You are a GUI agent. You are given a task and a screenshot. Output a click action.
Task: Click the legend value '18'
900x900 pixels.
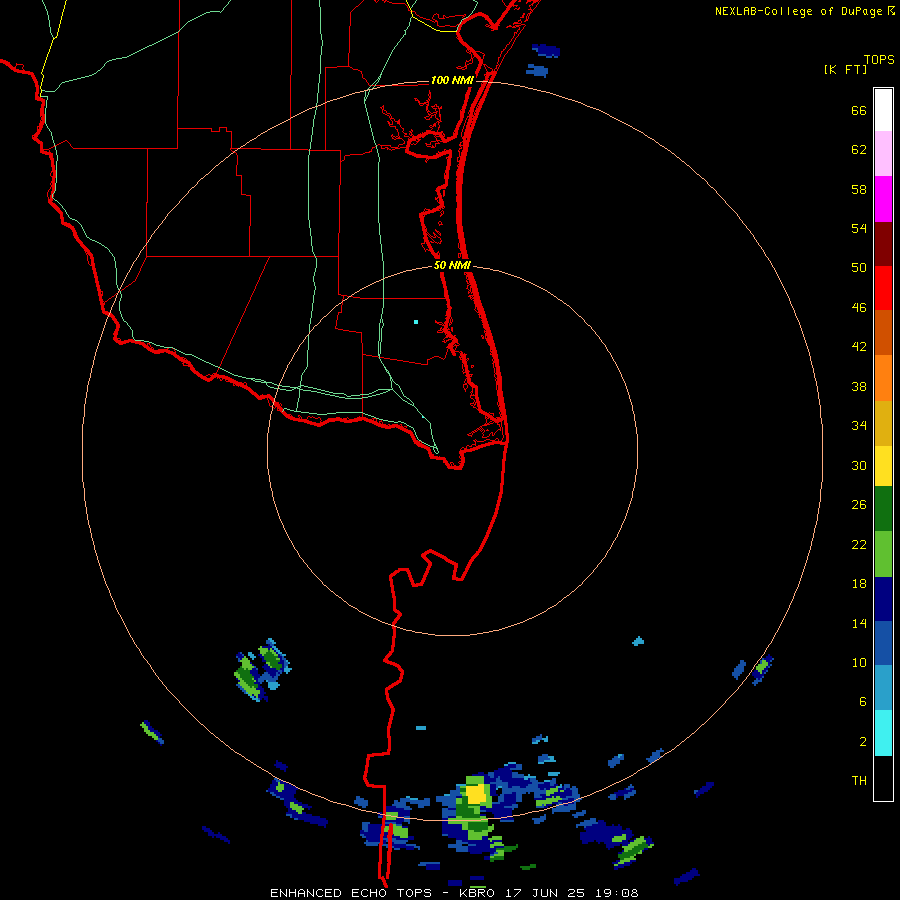859,584
